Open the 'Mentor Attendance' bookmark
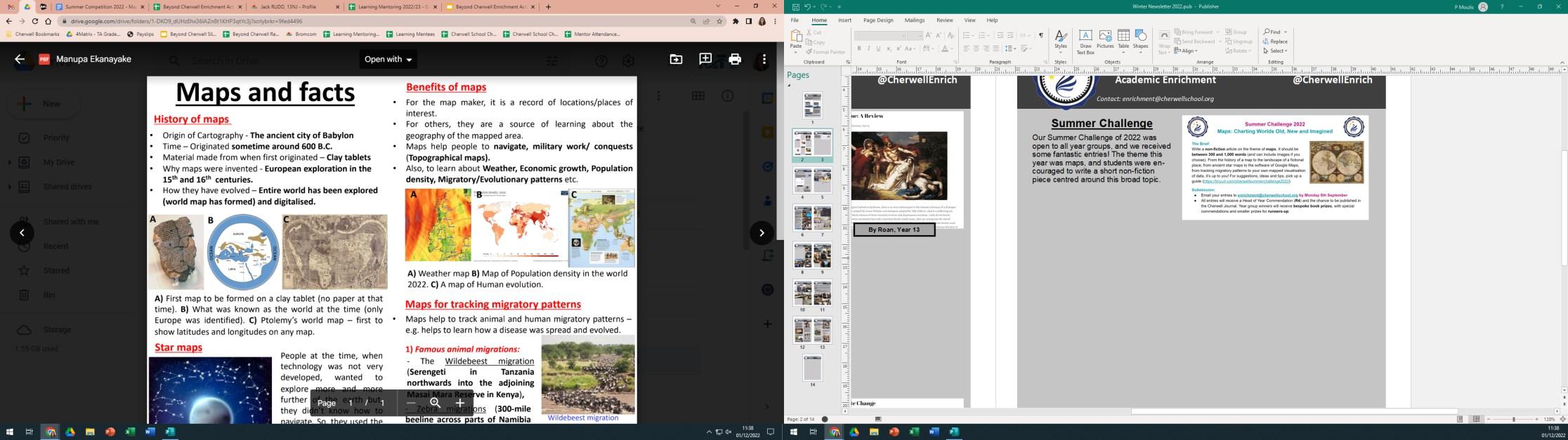 (x=592, y=34)
